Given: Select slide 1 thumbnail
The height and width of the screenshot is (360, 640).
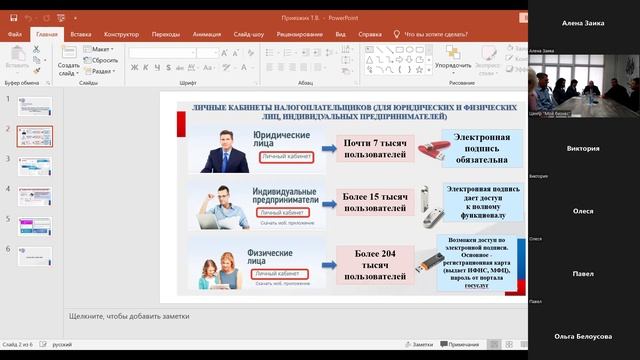Looking at the screenshot, I should coord(35,106).
